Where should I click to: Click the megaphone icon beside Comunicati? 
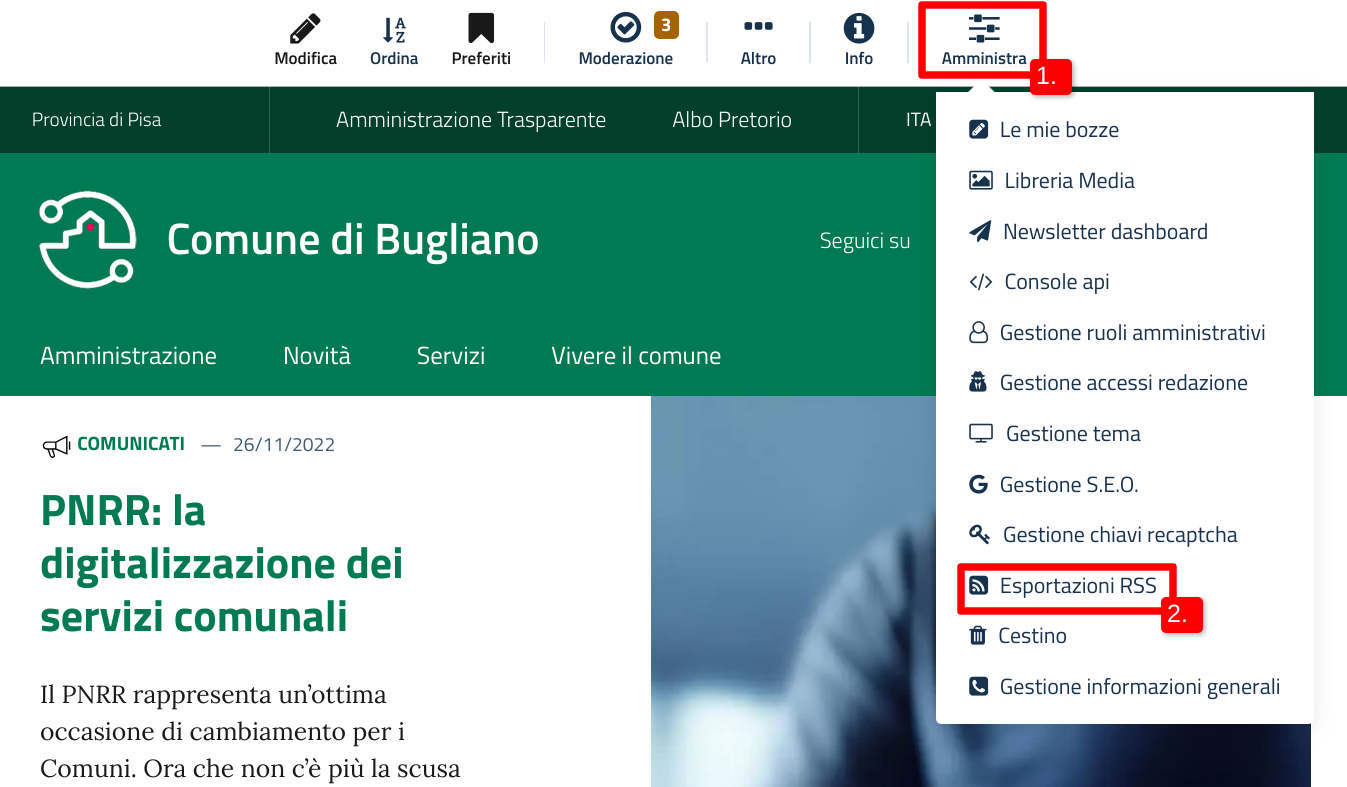click(55, 445)
